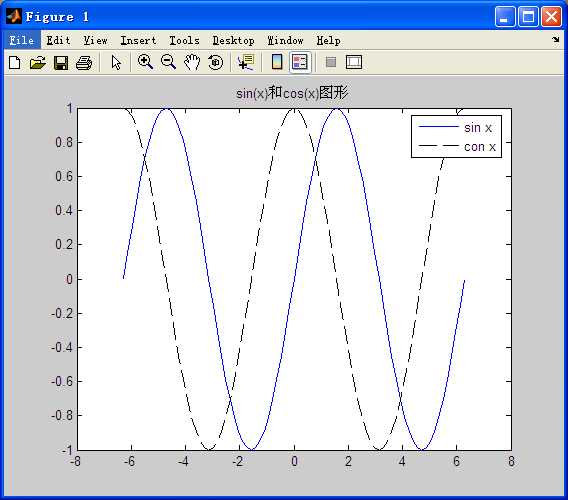Viewport: 568px width, 500px height.
Task: Enable the Rotate 3D tool
Action: [216, 62]
